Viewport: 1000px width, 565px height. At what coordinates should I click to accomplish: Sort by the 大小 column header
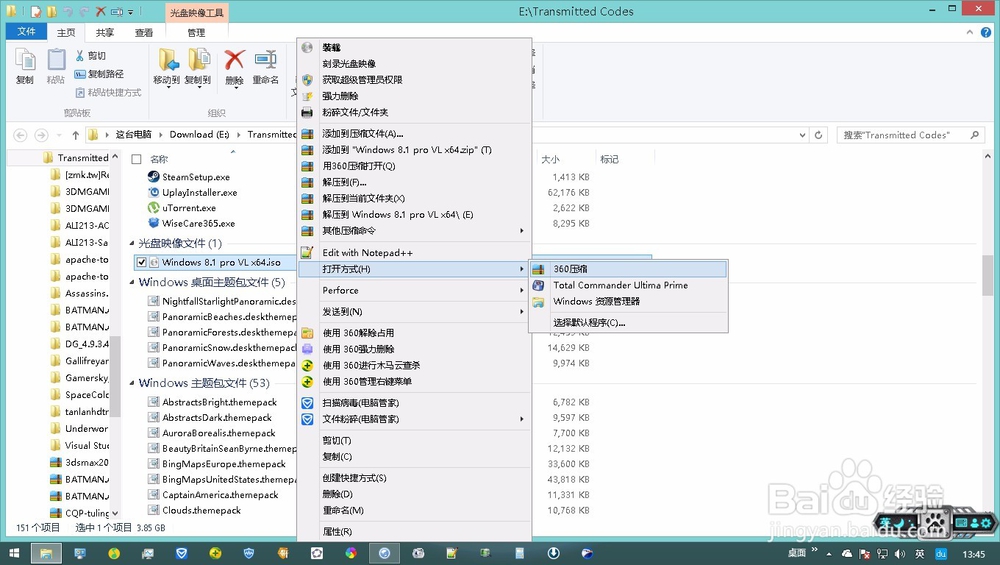(x=550, y=159)
